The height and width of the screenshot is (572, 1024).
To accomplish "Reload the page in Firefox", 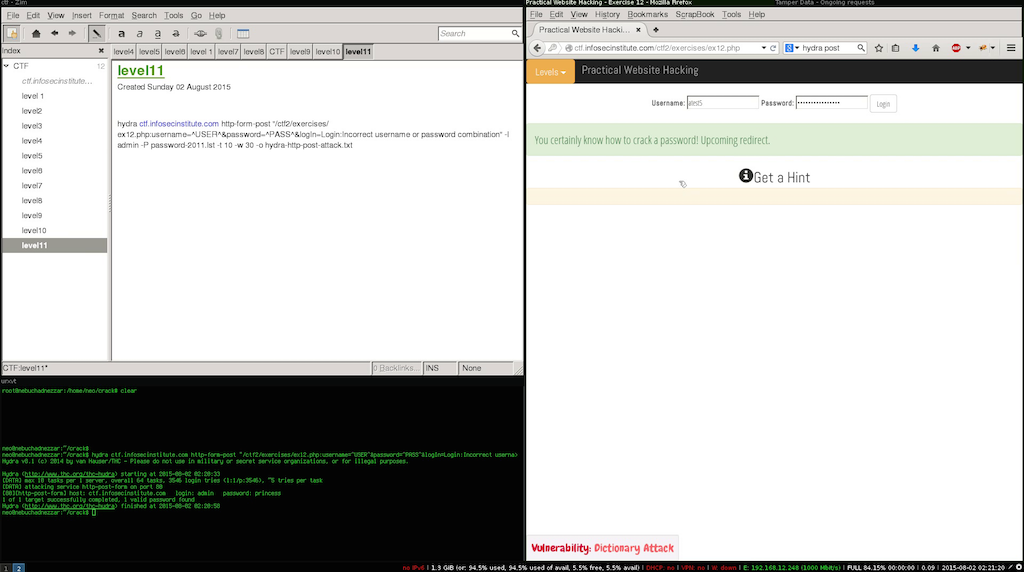I will coord(773,48).
